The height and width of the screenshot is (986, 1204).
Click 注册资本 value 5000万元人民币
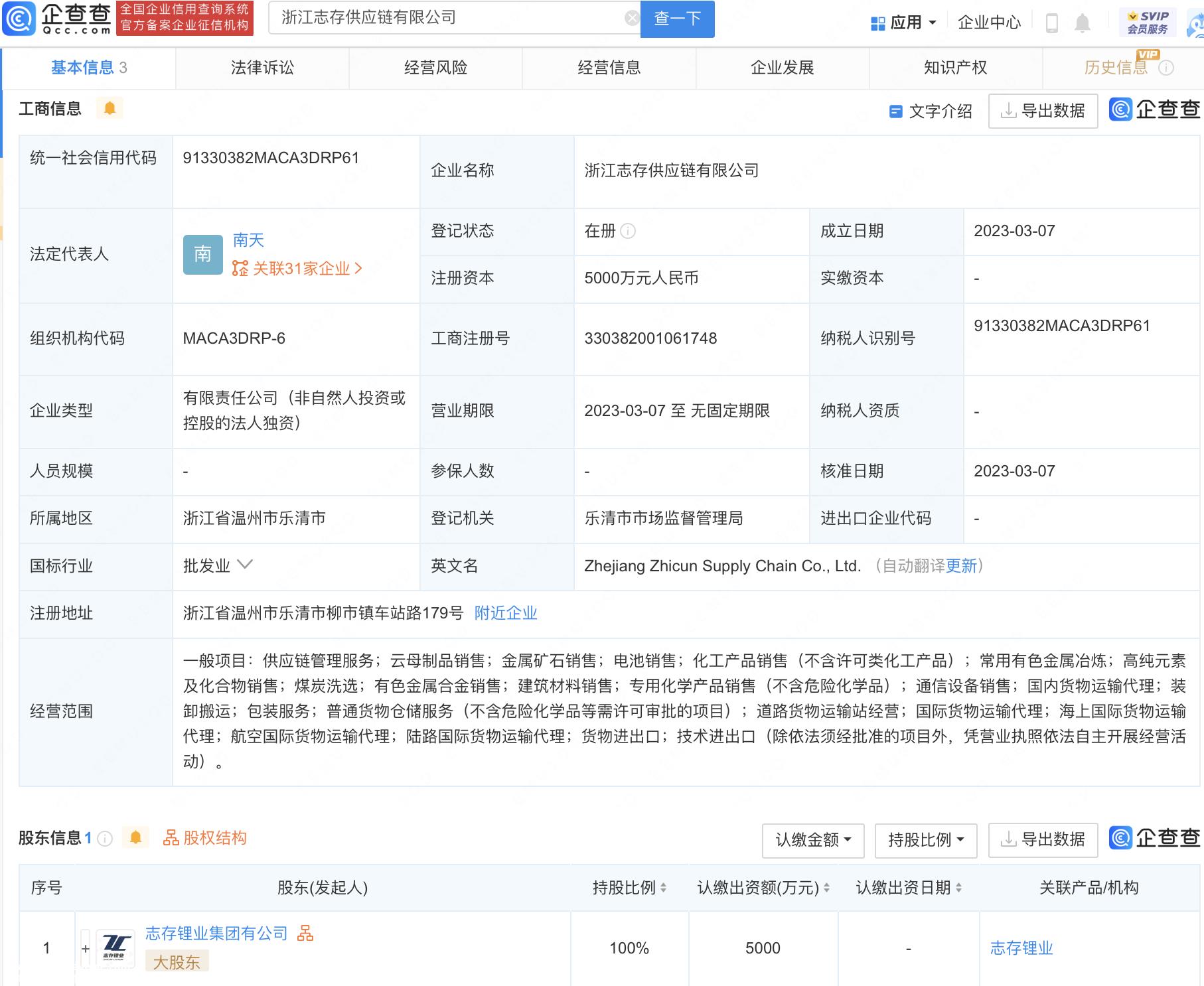click(x=641, y=278)
